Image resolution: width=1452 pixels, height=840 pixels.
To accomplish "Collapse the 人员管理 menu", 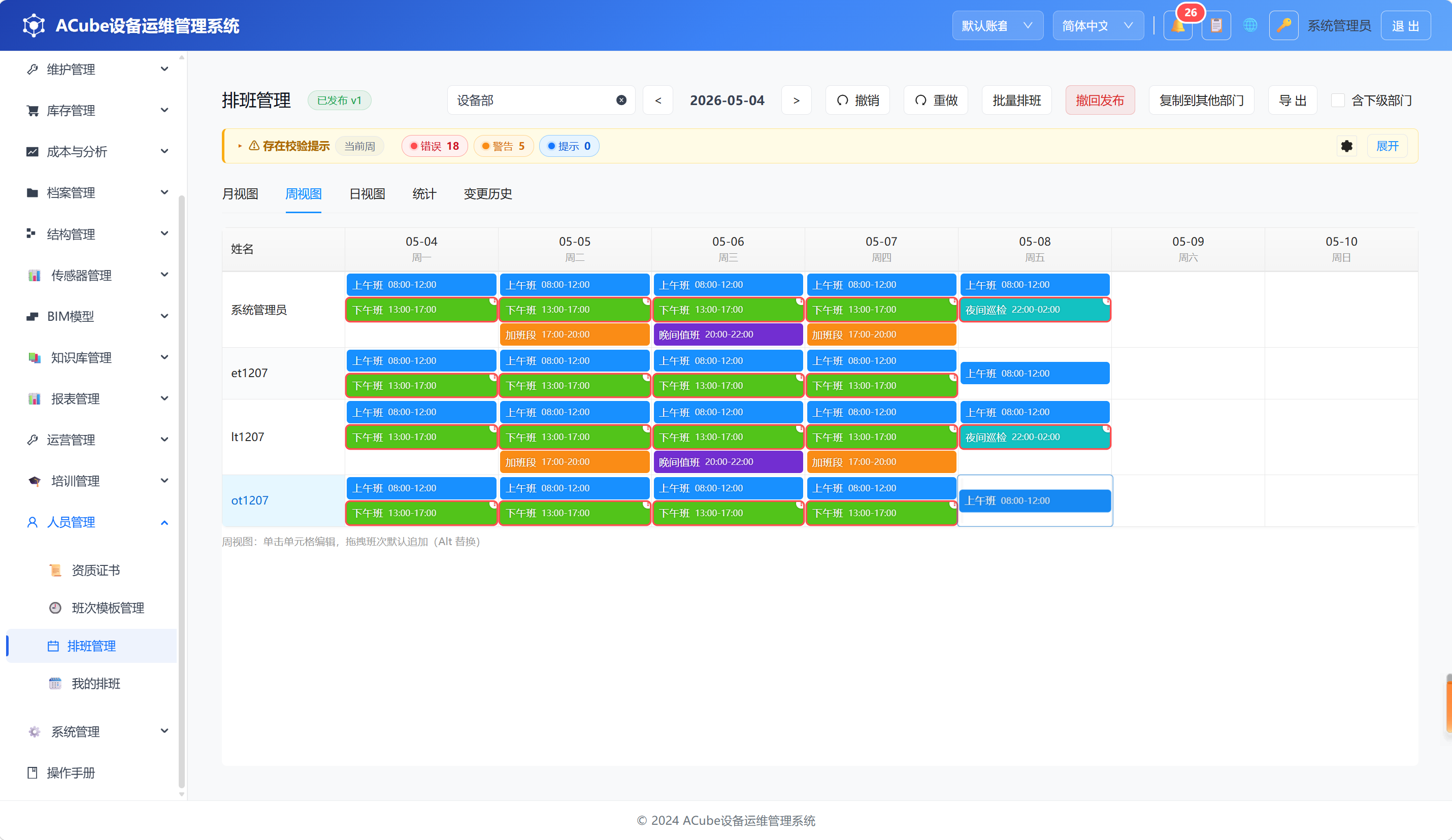I will click(x=97, y=523).
